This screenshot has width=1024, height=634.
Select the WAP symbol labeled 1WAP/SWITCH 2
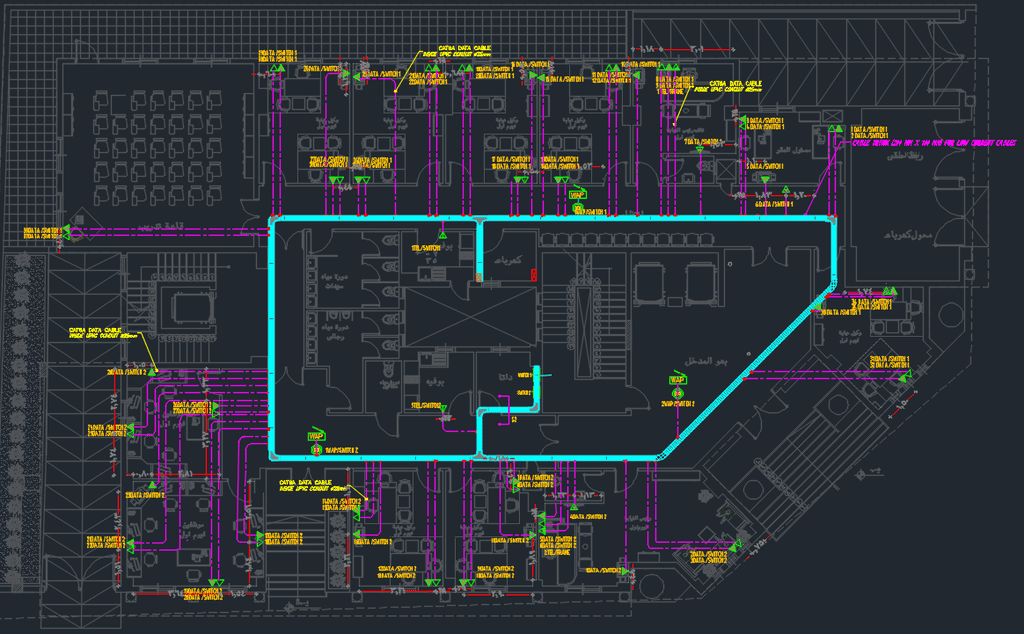click(x=316, y=436)
